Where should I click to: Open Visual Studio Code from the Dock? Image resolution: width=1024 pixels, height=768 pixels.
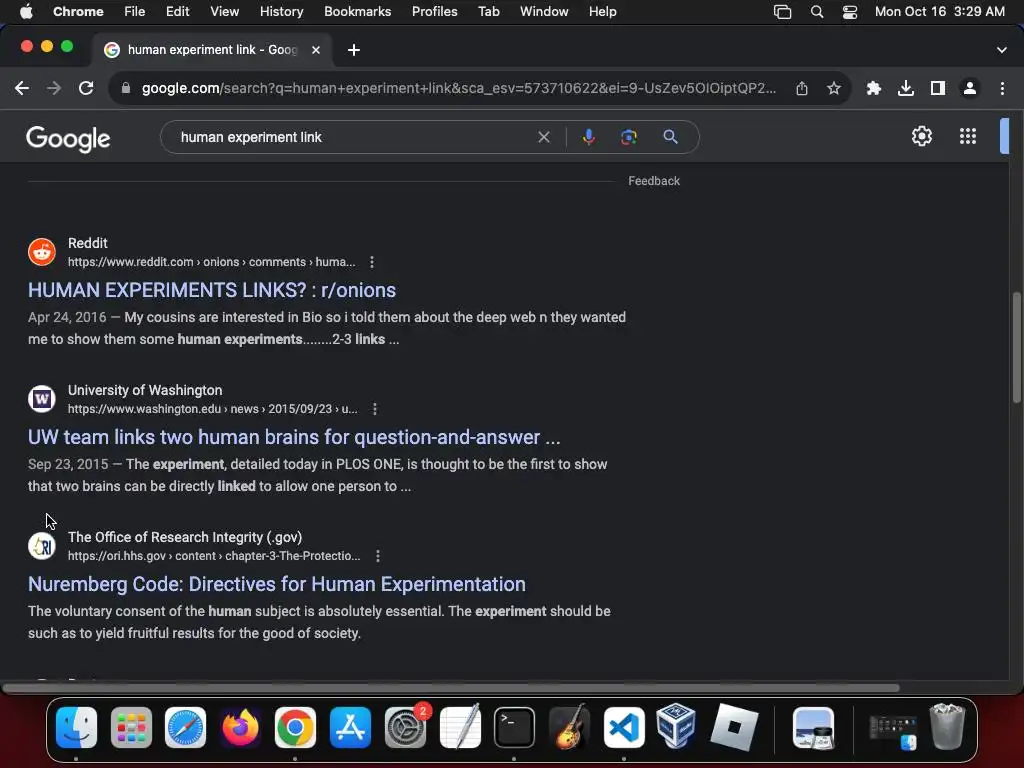pyautogui.click(x=624, y=727)
